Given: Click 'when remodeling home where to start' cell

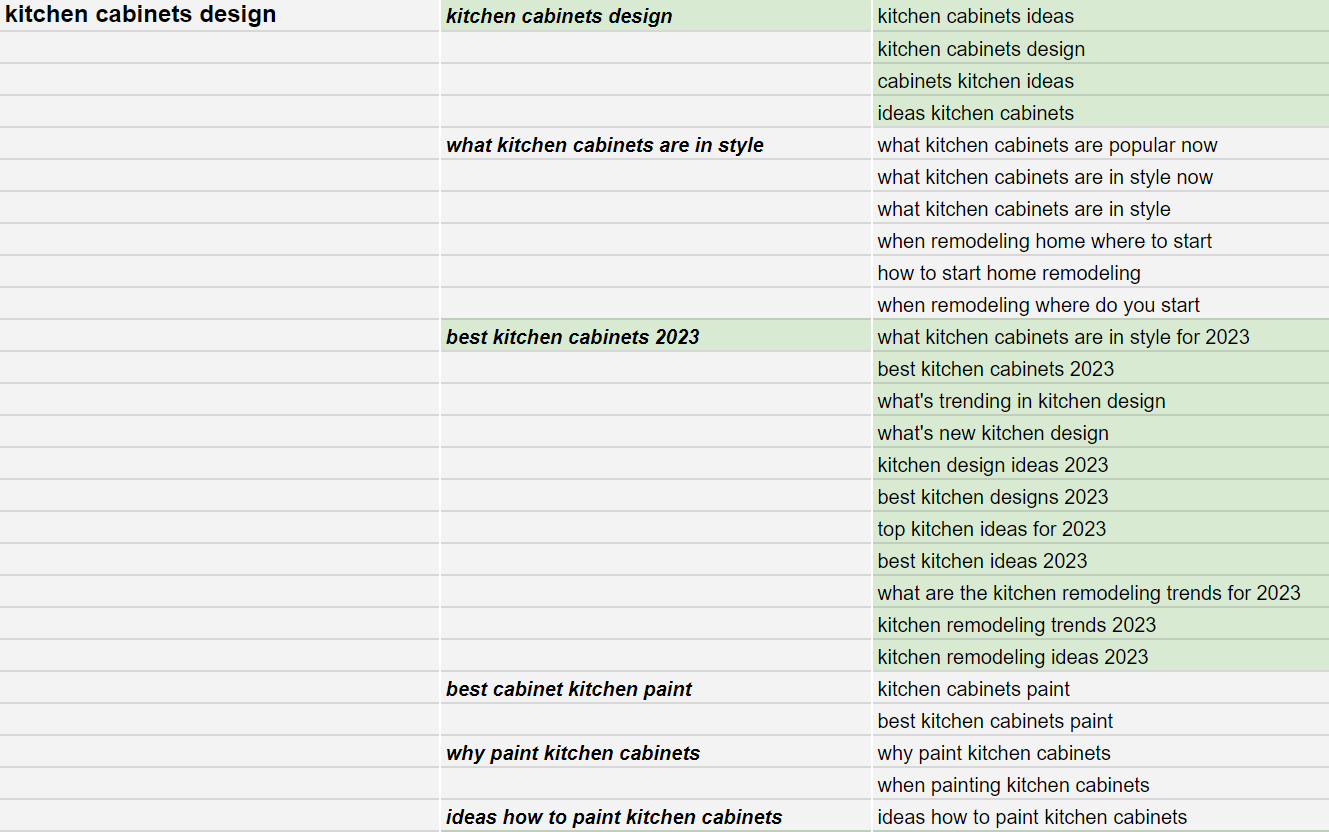Looking at the screenshot, I should [x=1100, y=240].
